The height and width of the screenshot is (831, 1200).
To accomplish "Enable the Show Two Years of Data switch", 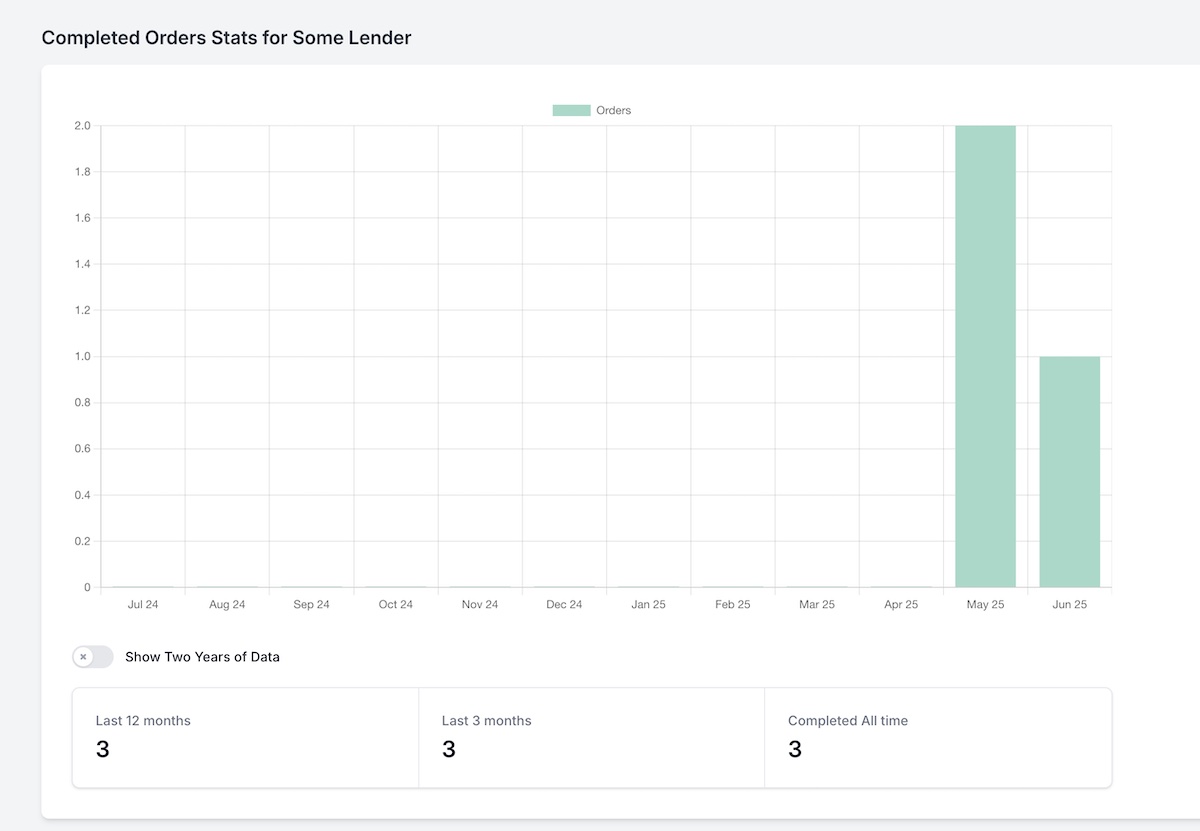I will (x=93, y=657).
